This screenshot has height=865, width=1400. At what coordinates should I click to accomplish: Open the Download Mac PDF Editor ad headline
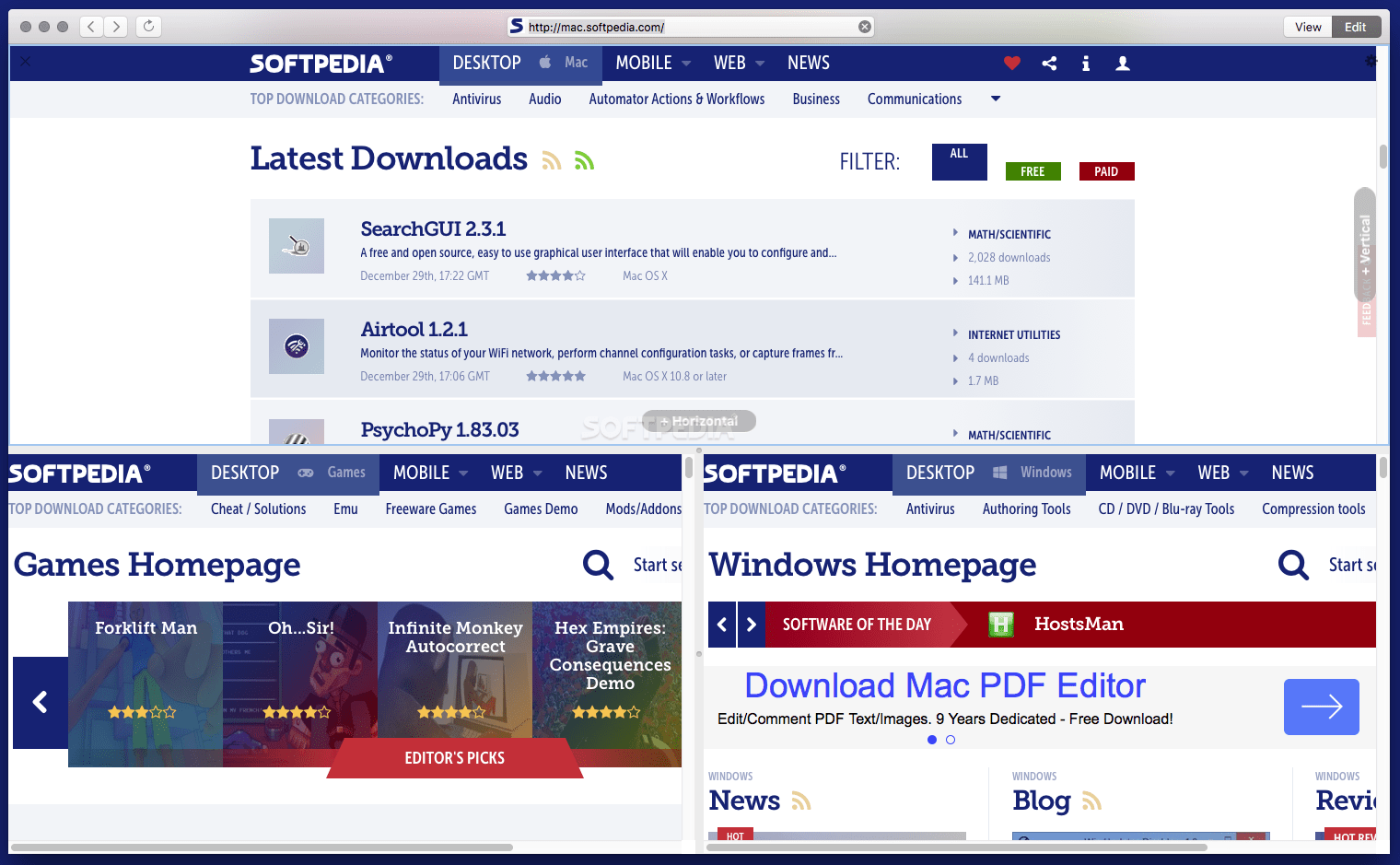pyautogui.click(x=945, y=685)
